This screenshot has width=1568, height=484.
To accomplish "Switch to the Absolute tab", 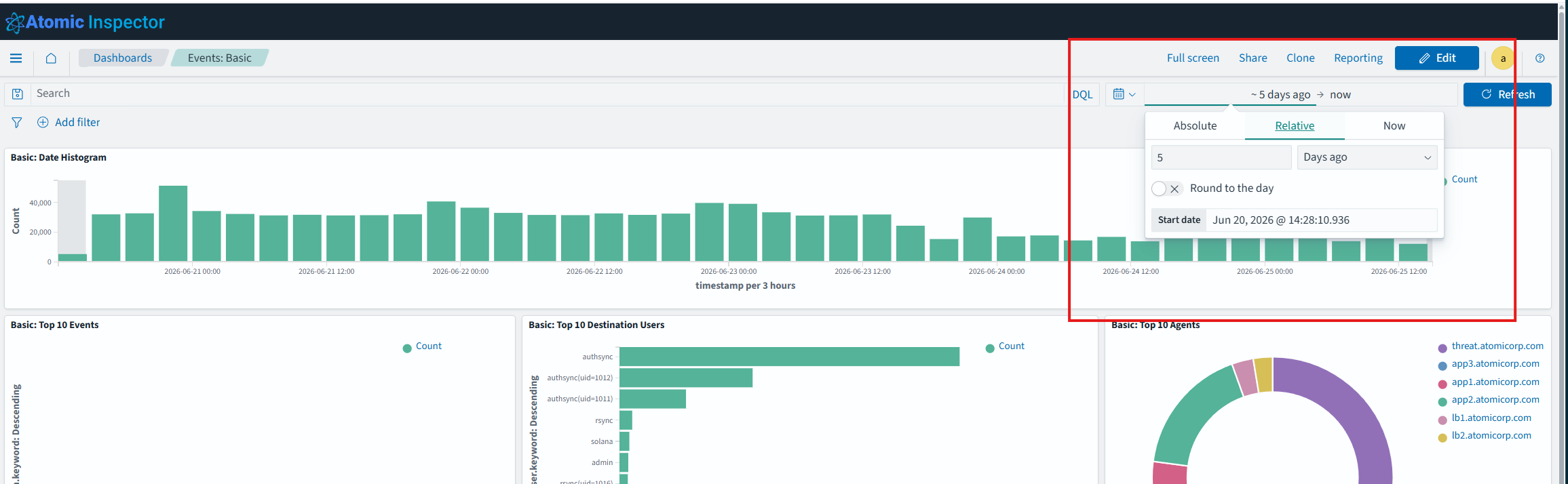I will click(1195, 126).
